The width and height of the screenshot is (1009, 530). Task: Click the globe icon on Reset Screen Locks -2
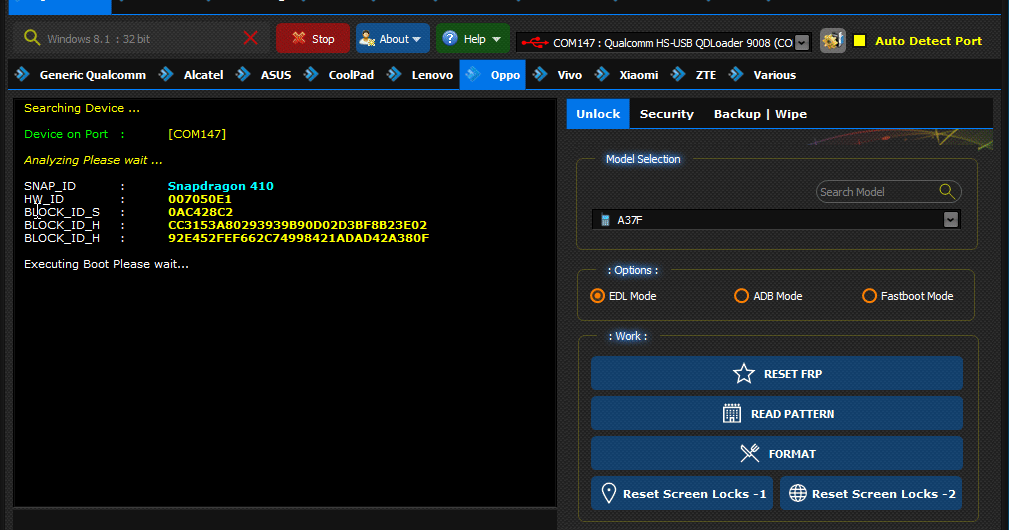tap(798, 493)
